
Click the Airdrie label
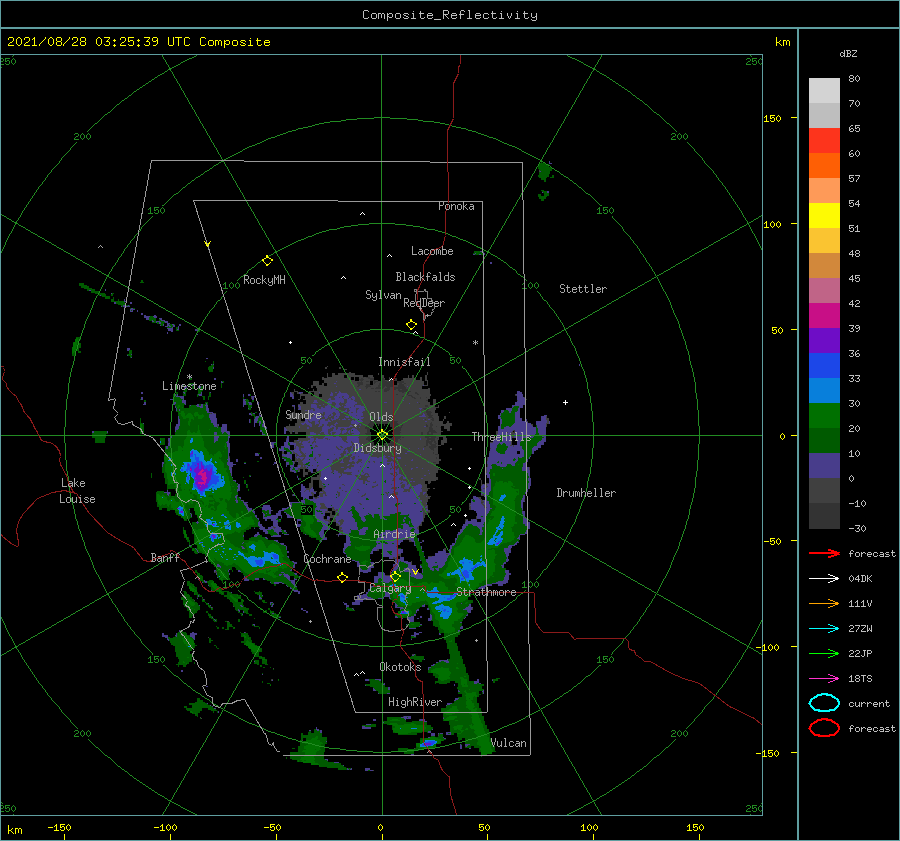[394, 534]
